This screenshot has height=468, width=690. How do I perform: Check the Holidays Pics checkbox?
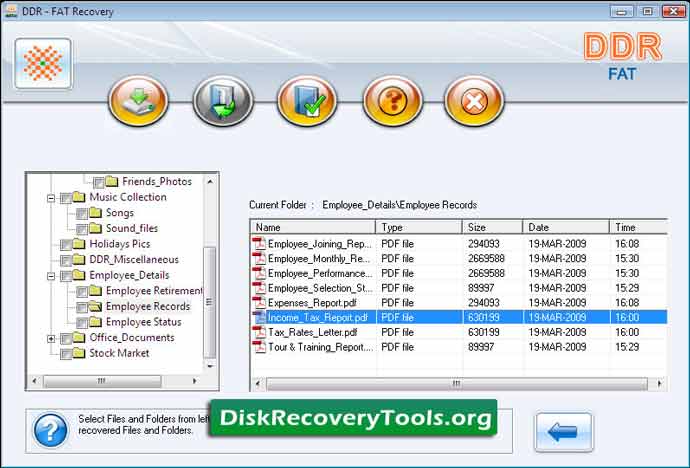point(66,245)
